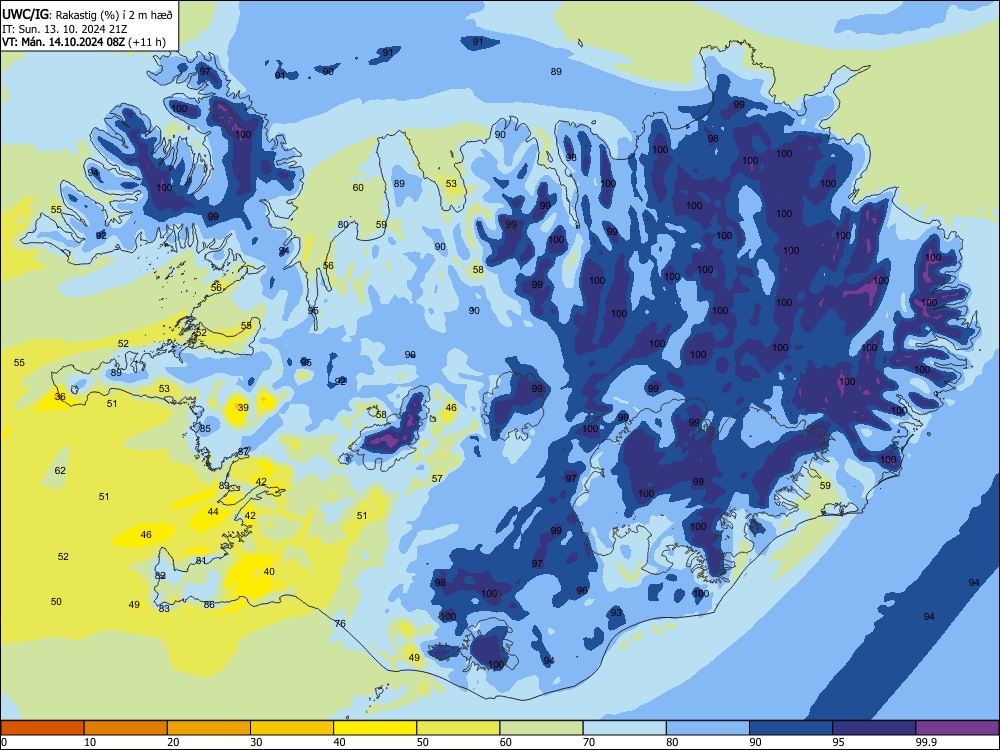
Task: Click the '81' humidity value on the map
Action: (x=201, y=561)
